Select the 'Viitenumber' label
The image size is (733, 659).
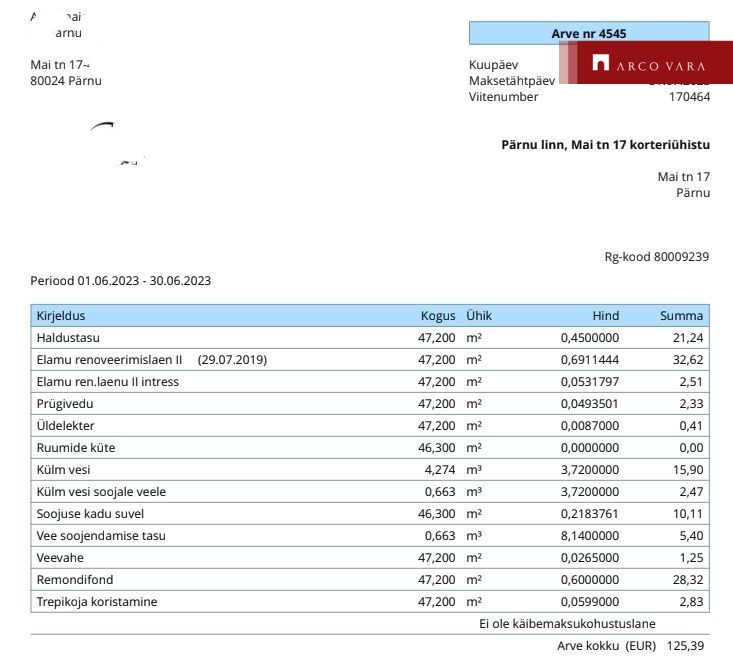[503, 97]
